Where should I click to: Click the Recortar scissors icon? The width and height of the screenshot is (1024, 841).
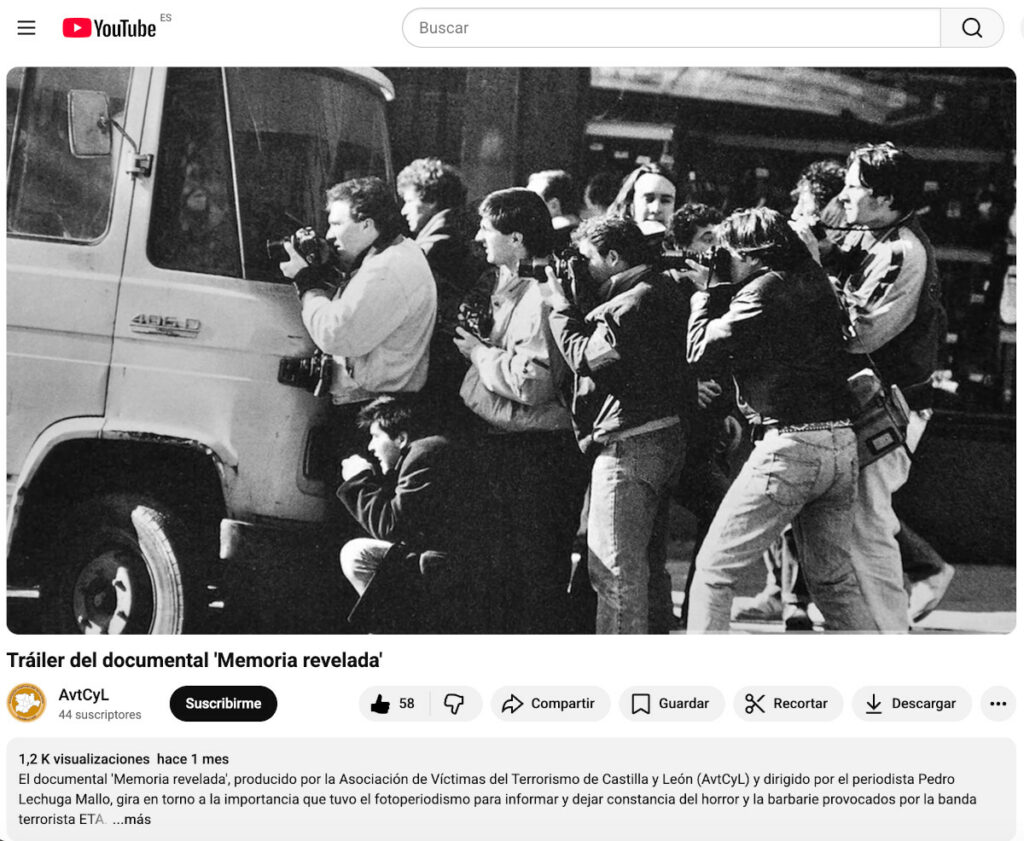coord(755,703)
